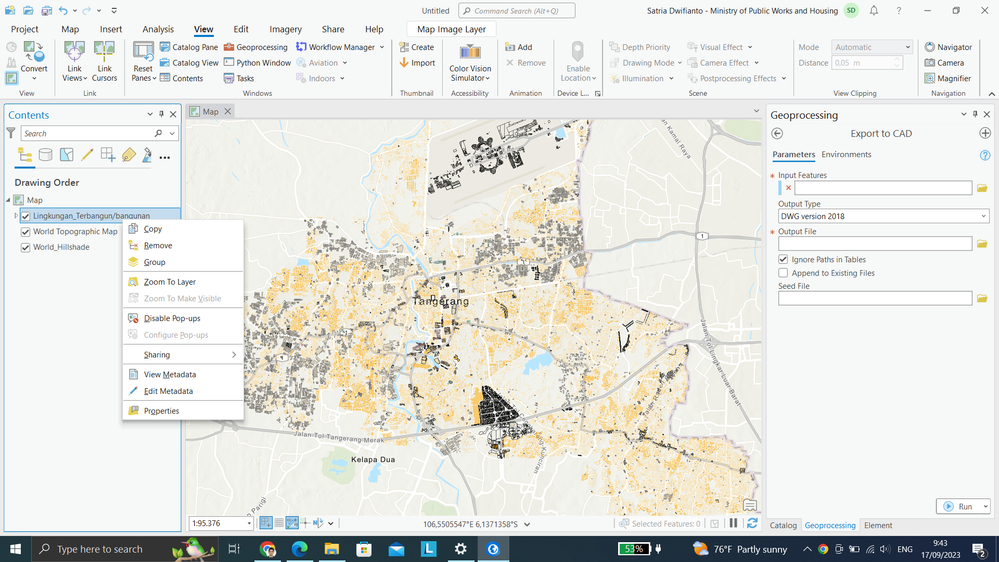The height and width of the screenshot is (562, 999).
Task: Click the Command Search box
Action: click(x=517, y=11)
